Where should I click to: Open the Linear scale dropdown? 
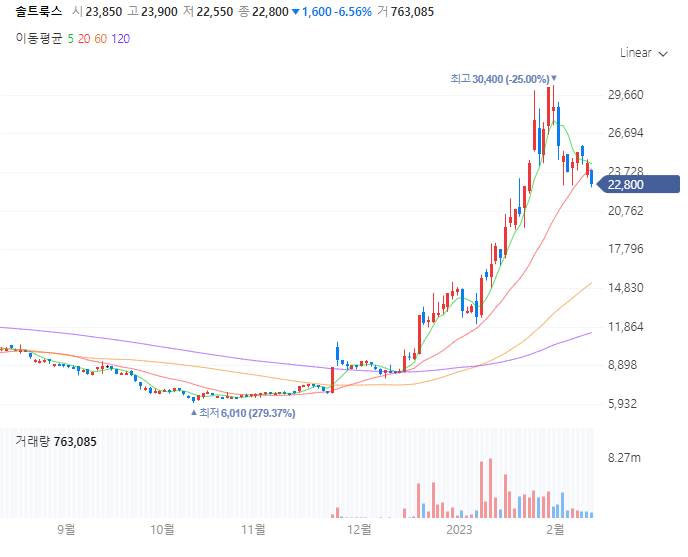pos(644,53)
